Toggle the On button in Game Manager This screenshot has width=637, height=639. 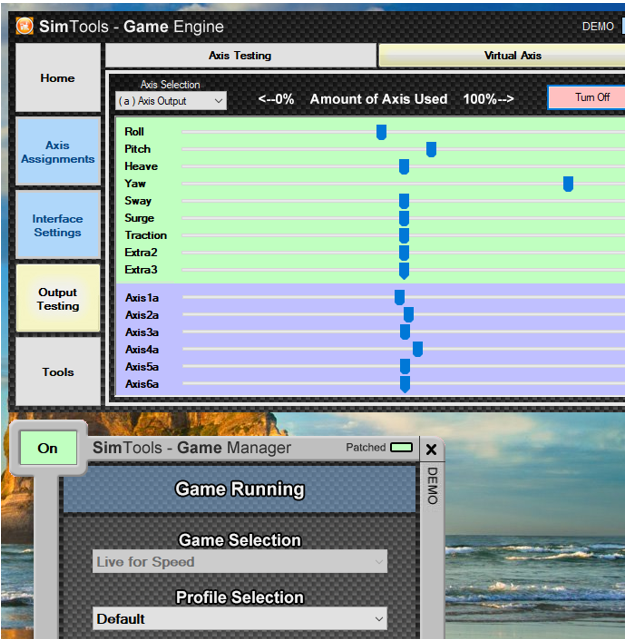pyautogui.click(x=48, y=448)
